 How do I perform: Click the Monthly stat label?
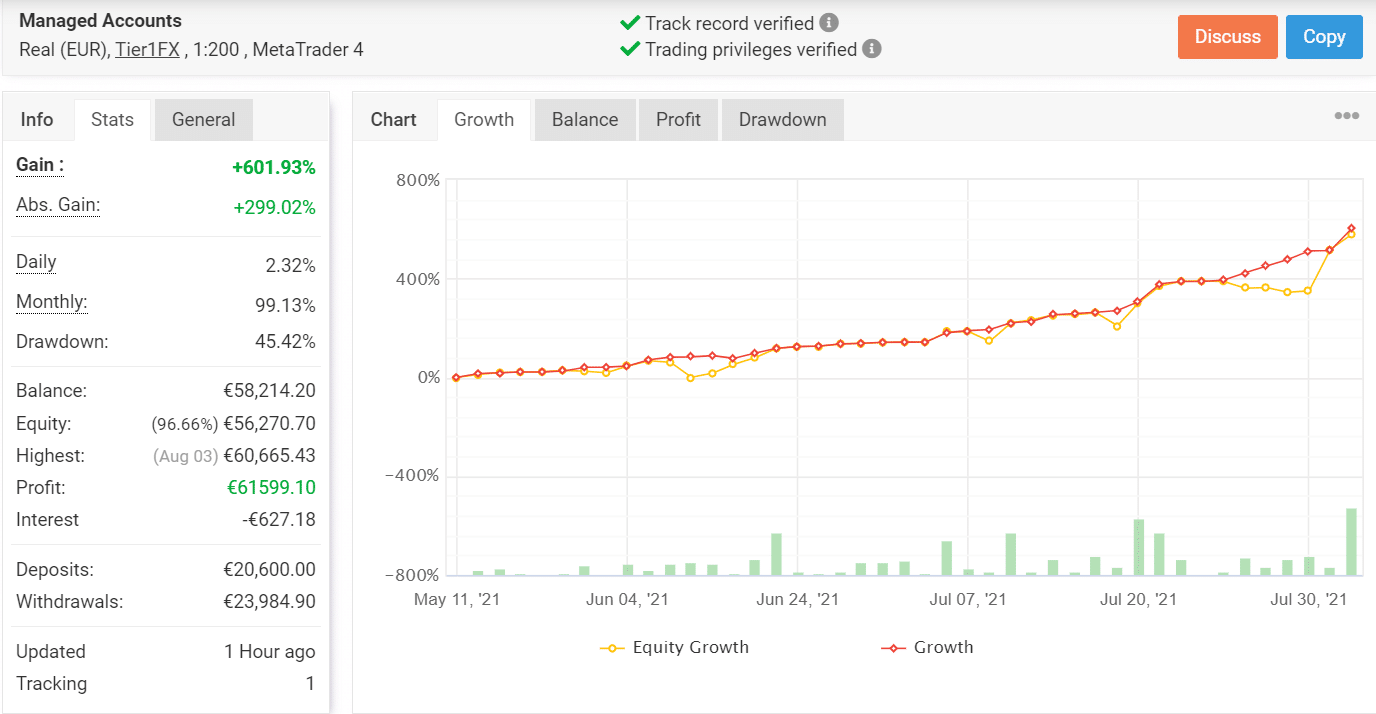coord(52,302)
